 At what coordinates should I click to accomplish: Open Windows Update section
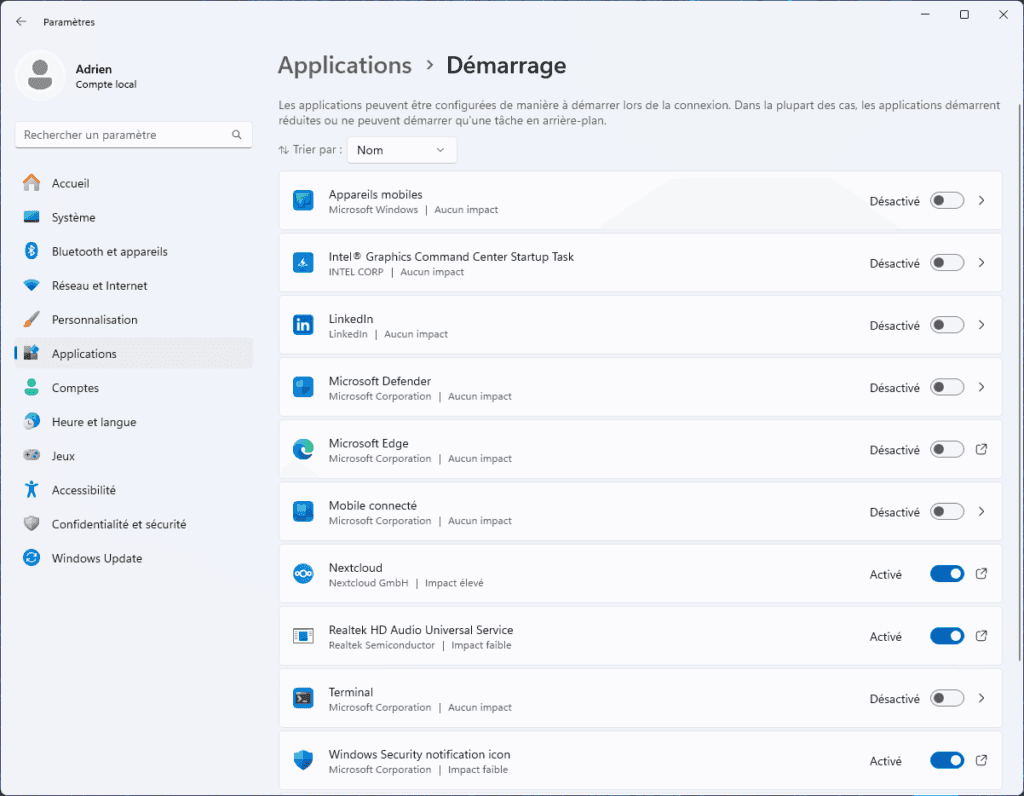click(x=133, y=558)
